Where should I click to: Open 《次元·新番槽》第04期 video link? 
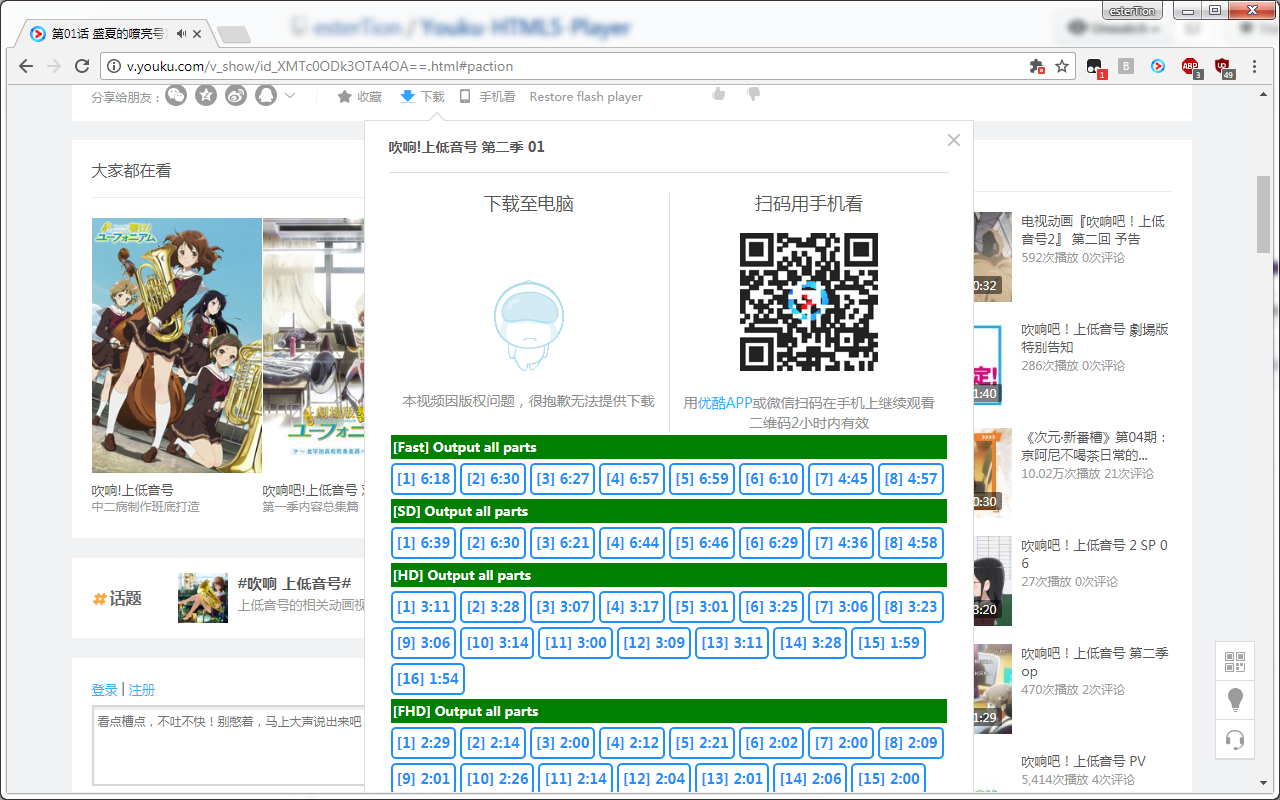click(1094, 446)
